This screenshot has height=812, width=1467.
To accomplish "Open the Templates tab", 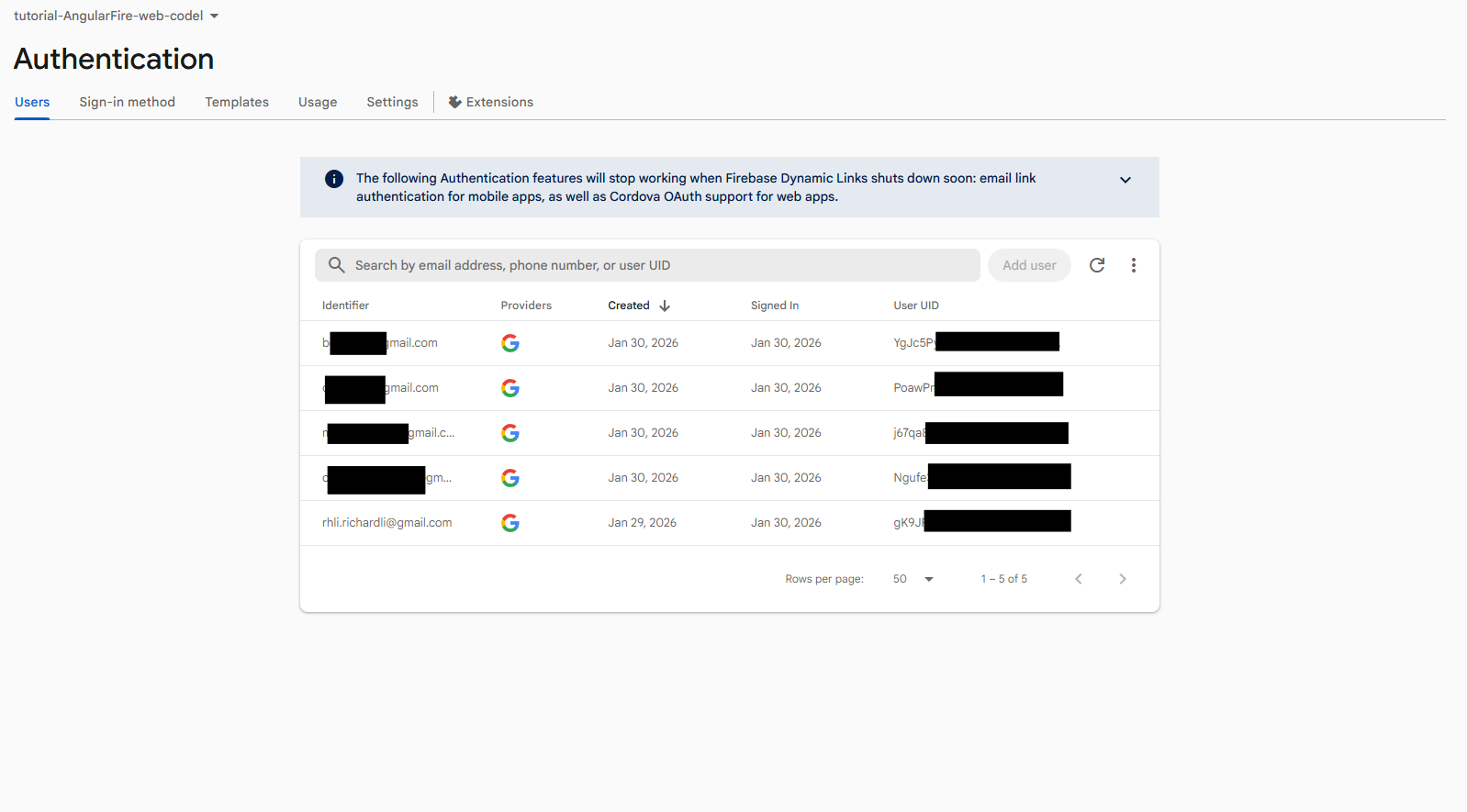I will click(237, 102).
